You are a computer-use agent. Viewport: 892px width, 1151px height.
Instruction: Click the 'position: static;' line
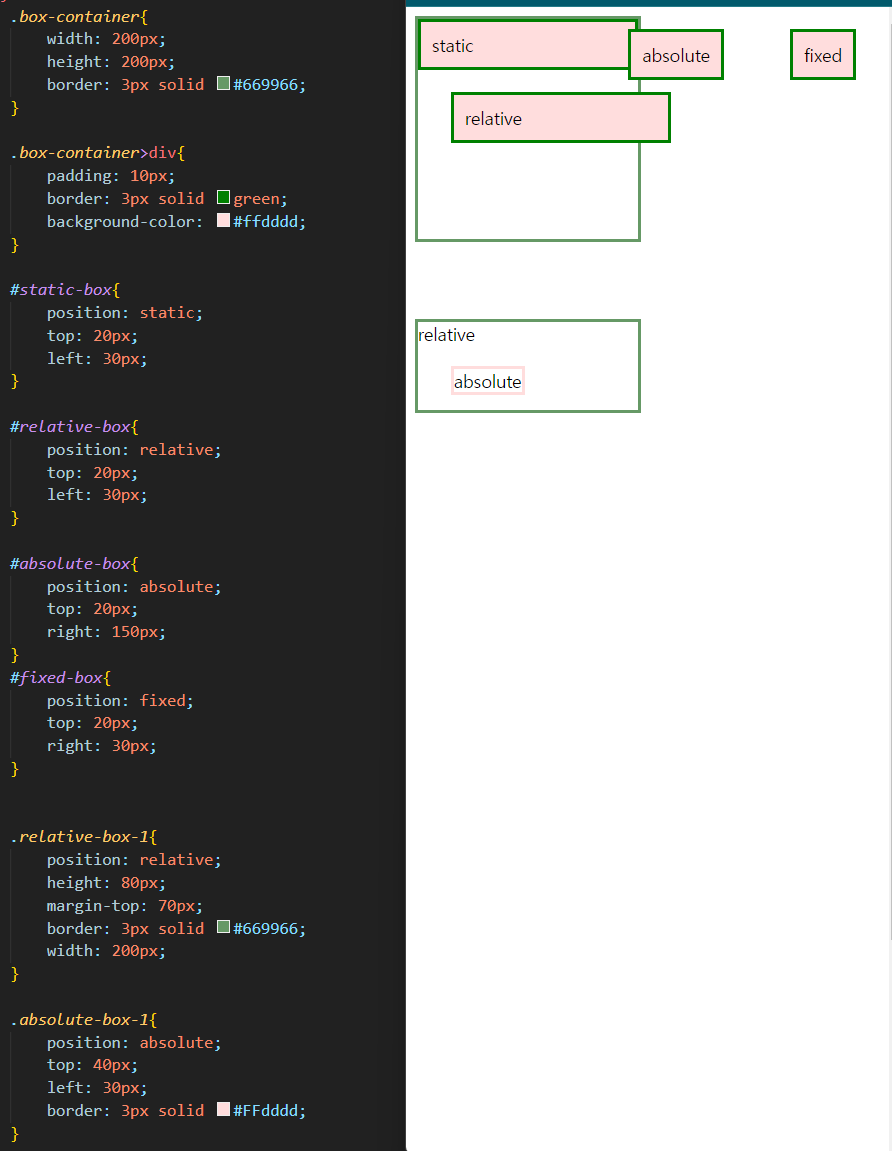point(125,313)
